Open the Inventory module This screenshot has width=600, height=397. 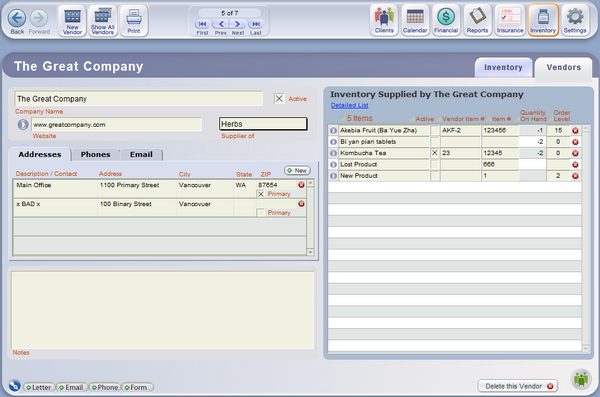543,20
